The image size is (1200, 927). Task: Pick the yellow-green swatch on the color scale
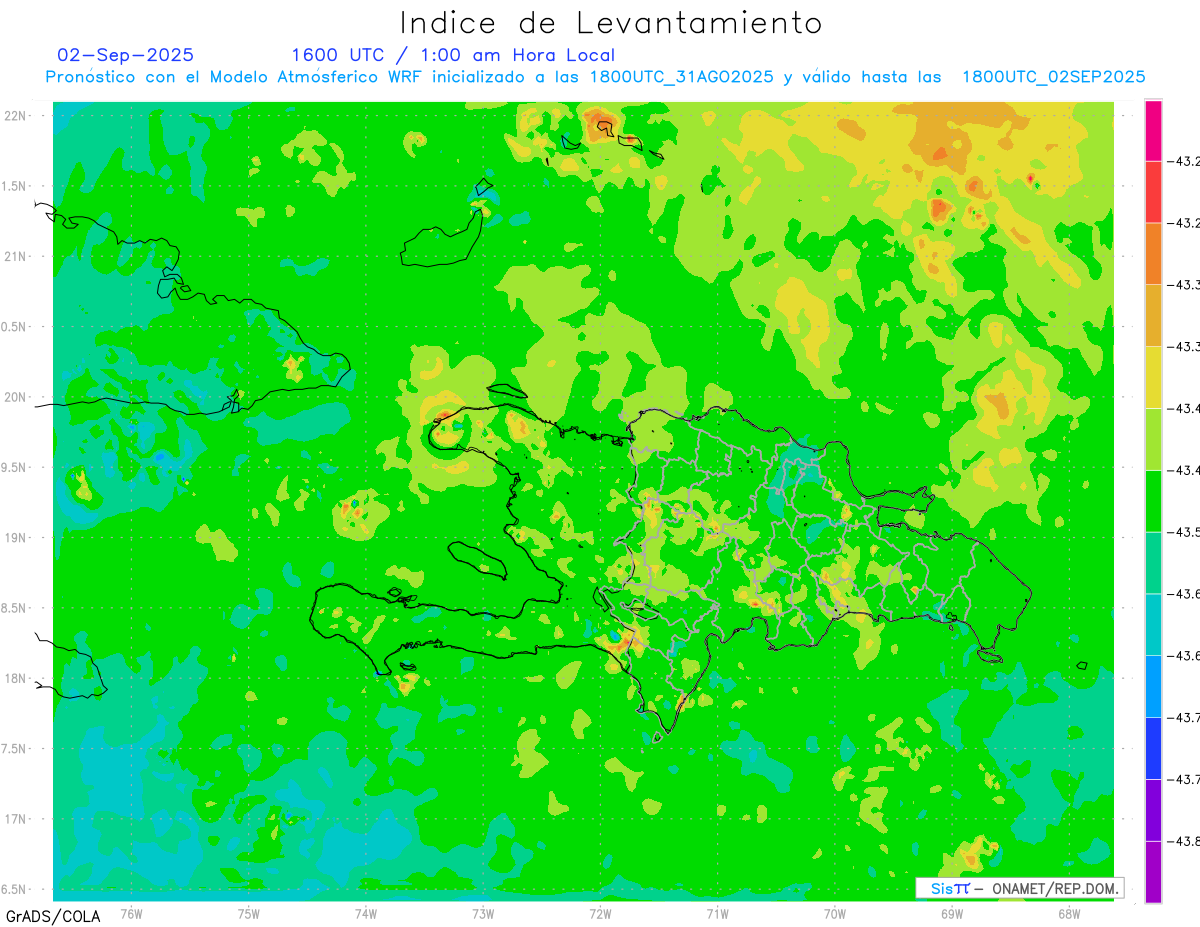(1153, 439)
